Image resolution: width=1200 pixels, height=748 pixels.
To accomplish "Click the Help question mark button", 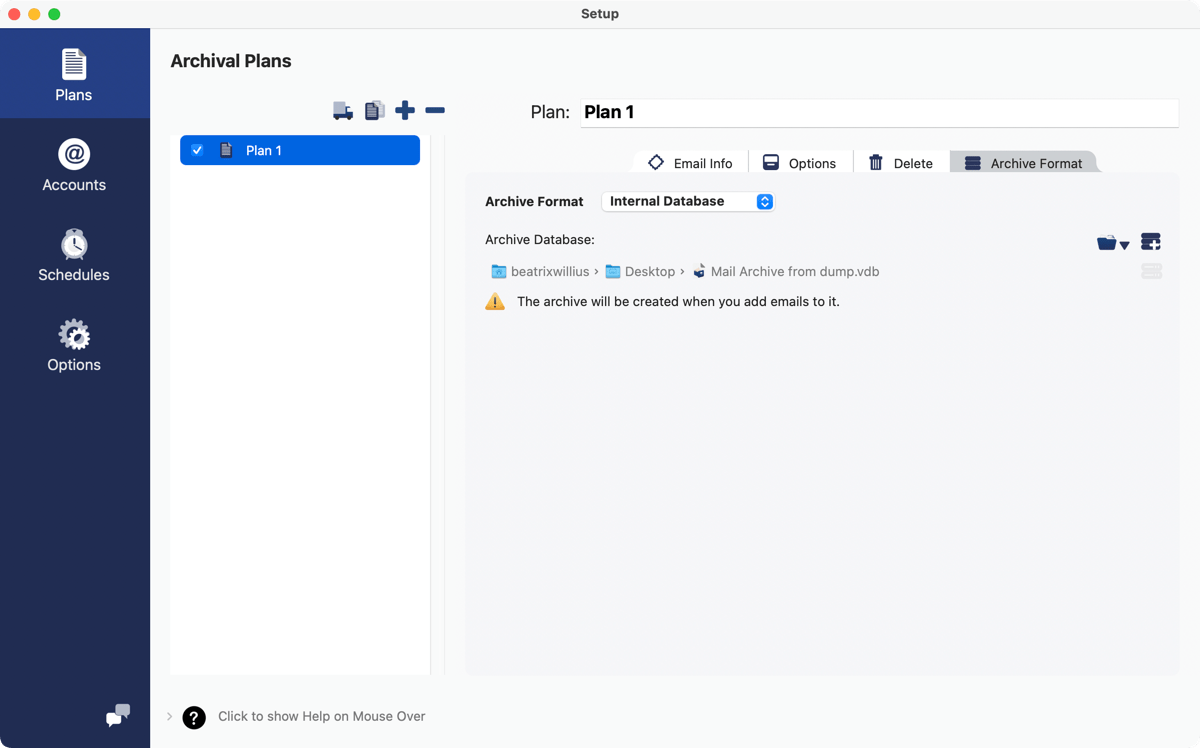I will (193, 717).
